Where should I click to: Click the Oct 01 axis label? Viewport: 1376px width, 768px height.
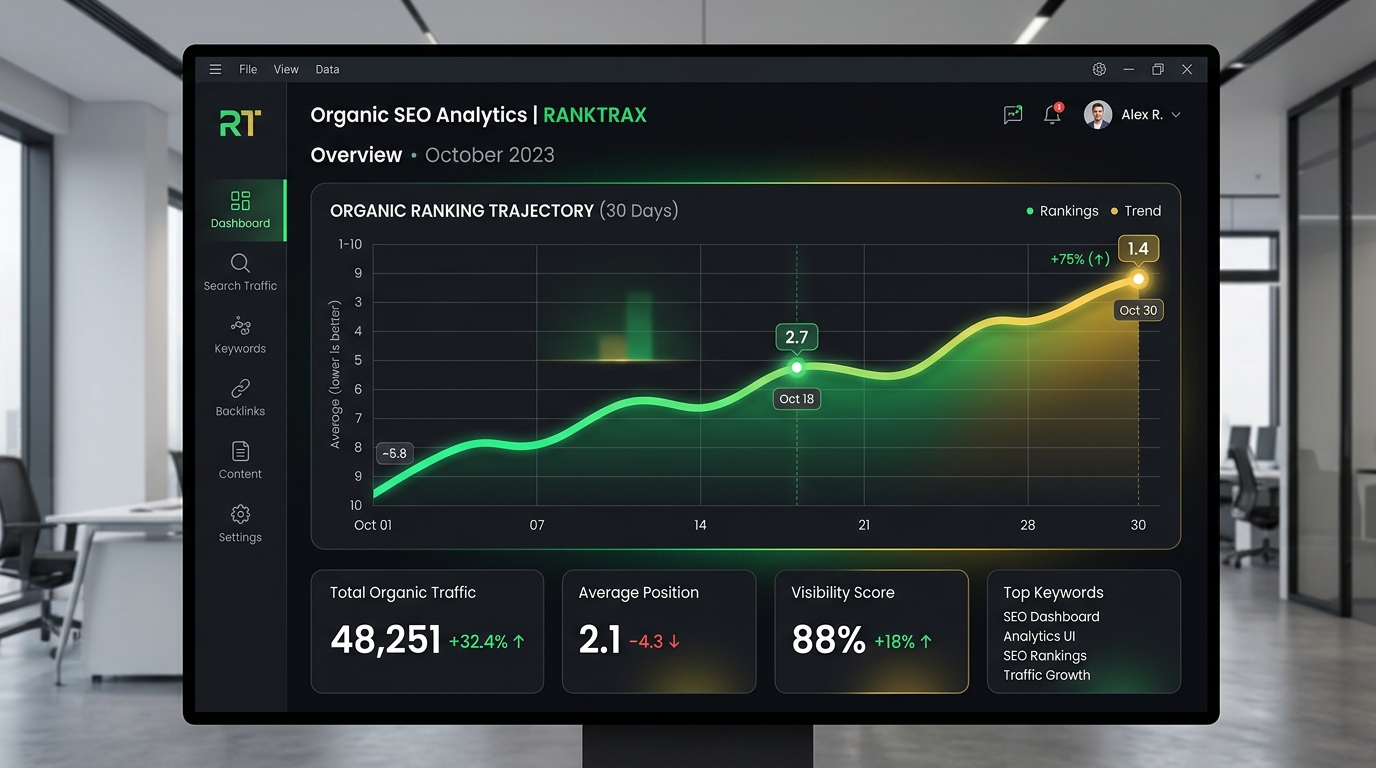point(373,525)
